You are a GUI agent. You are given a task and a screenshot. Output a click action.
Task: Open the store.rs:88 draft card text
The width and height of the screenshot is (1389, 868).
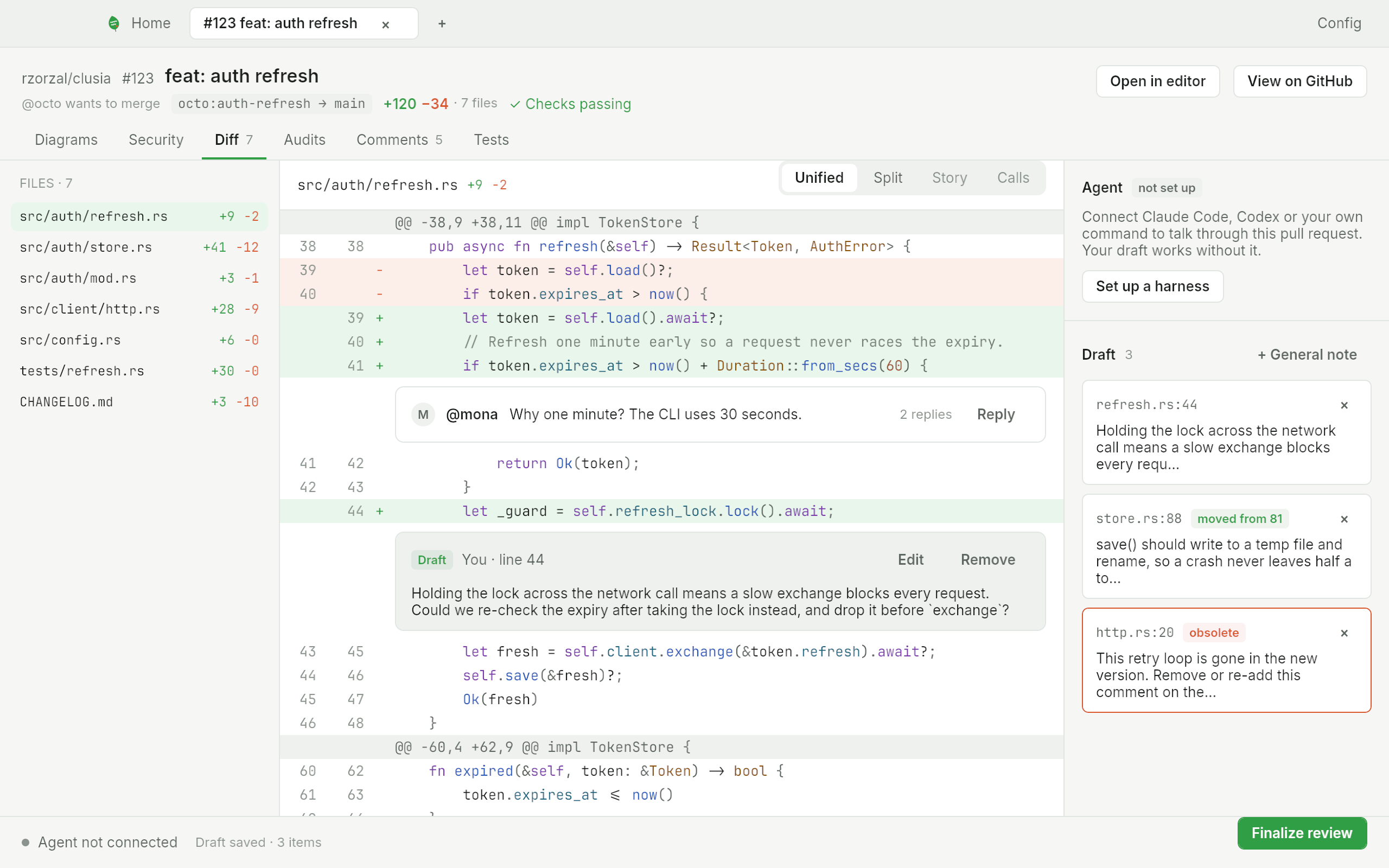(x=1224, y=561)
